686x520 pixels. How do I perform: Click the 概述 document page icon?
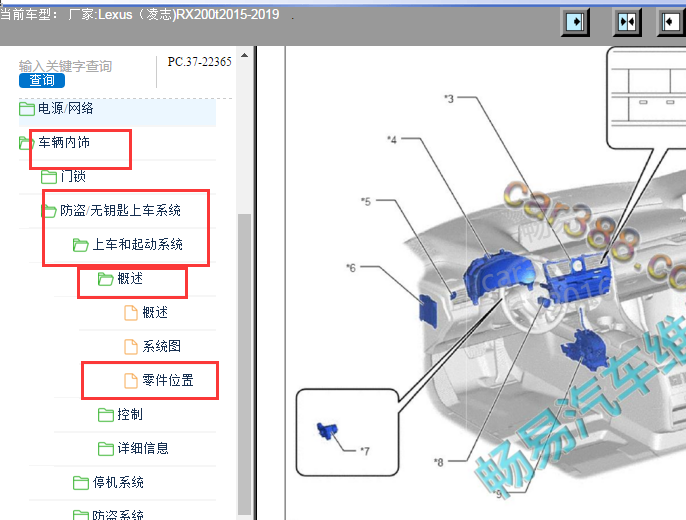point(131,313)
